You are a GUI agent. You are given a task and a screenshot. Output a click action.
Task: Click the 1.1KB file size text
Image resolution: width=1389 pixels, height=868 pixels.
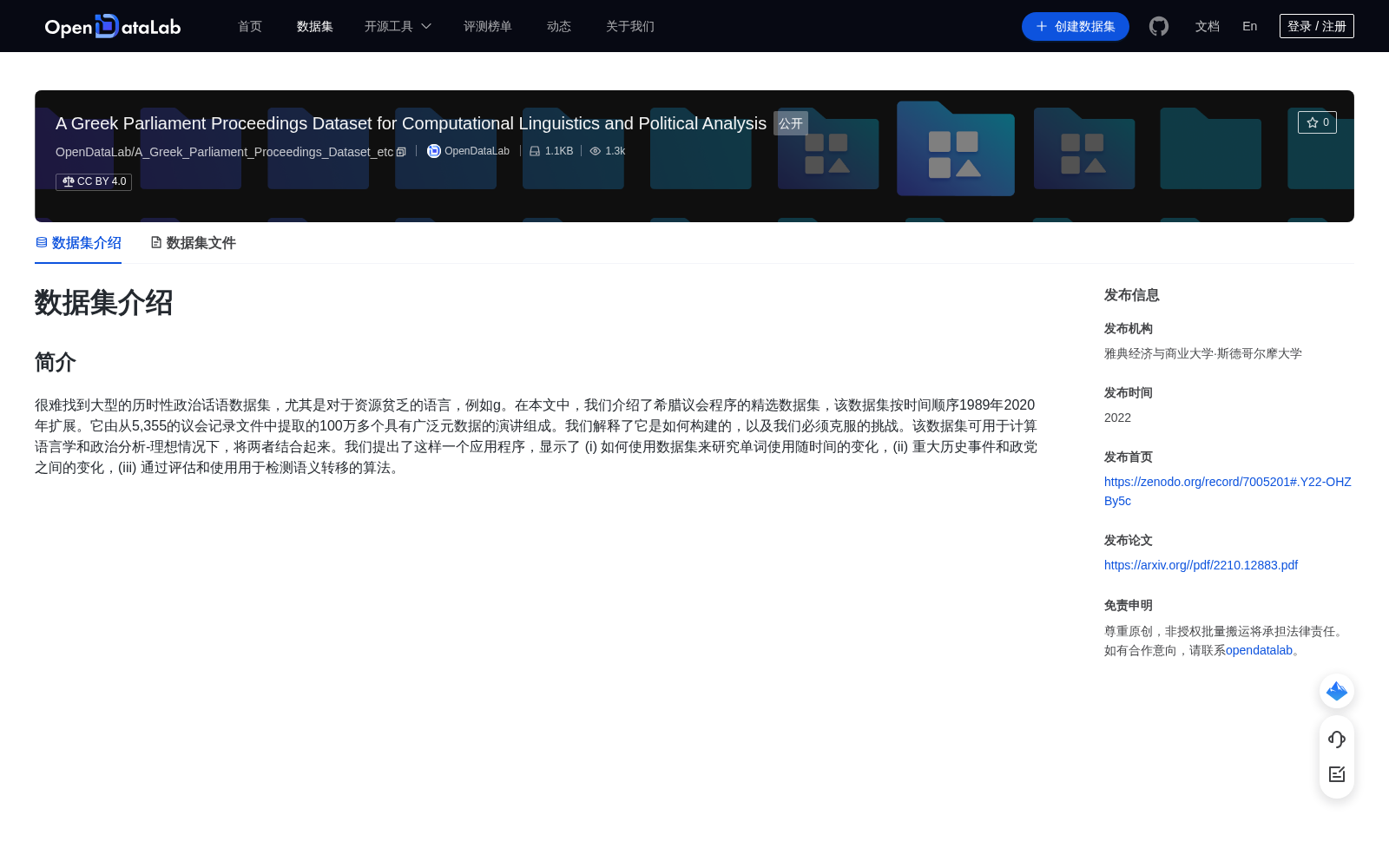pyautogui.click(x=559, y=151)
